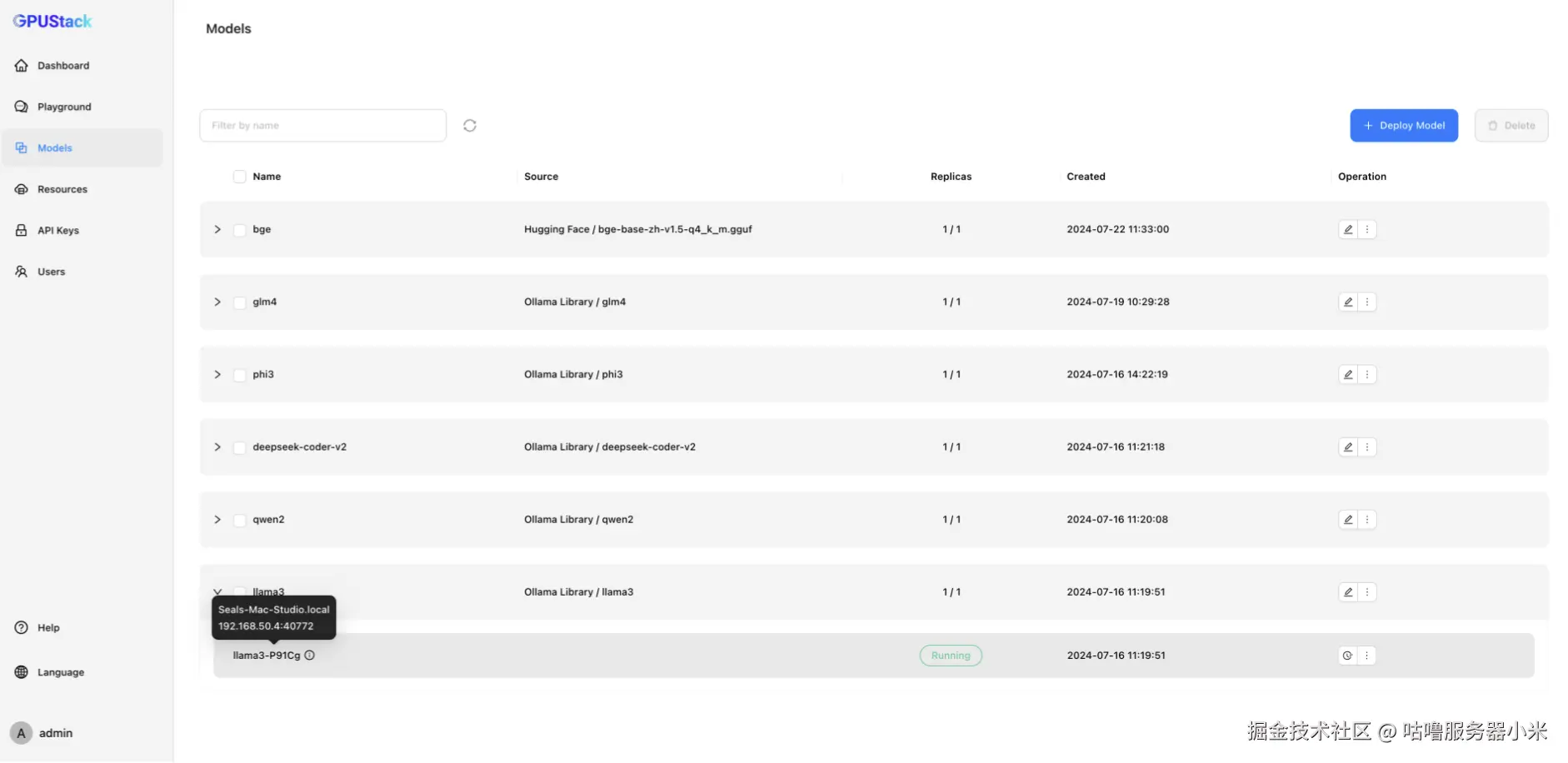Click the edit icon for the bge model
This screenshot has width=1568, height=763.
coord(1348,229)
